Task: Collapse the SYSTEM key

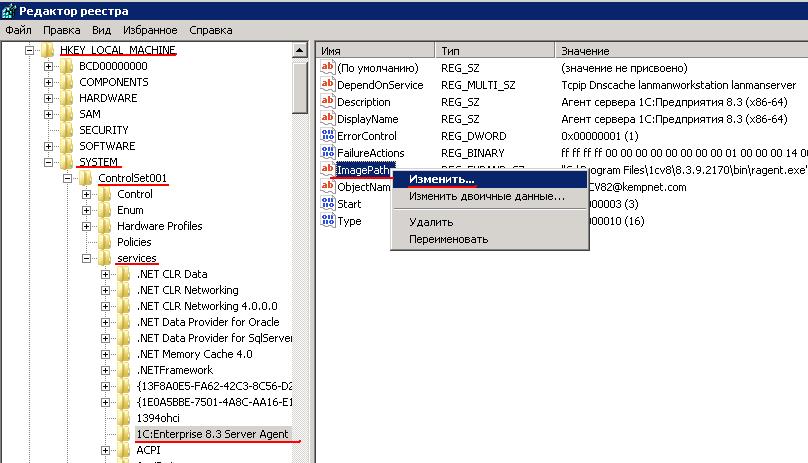Action: pos(48,162)
